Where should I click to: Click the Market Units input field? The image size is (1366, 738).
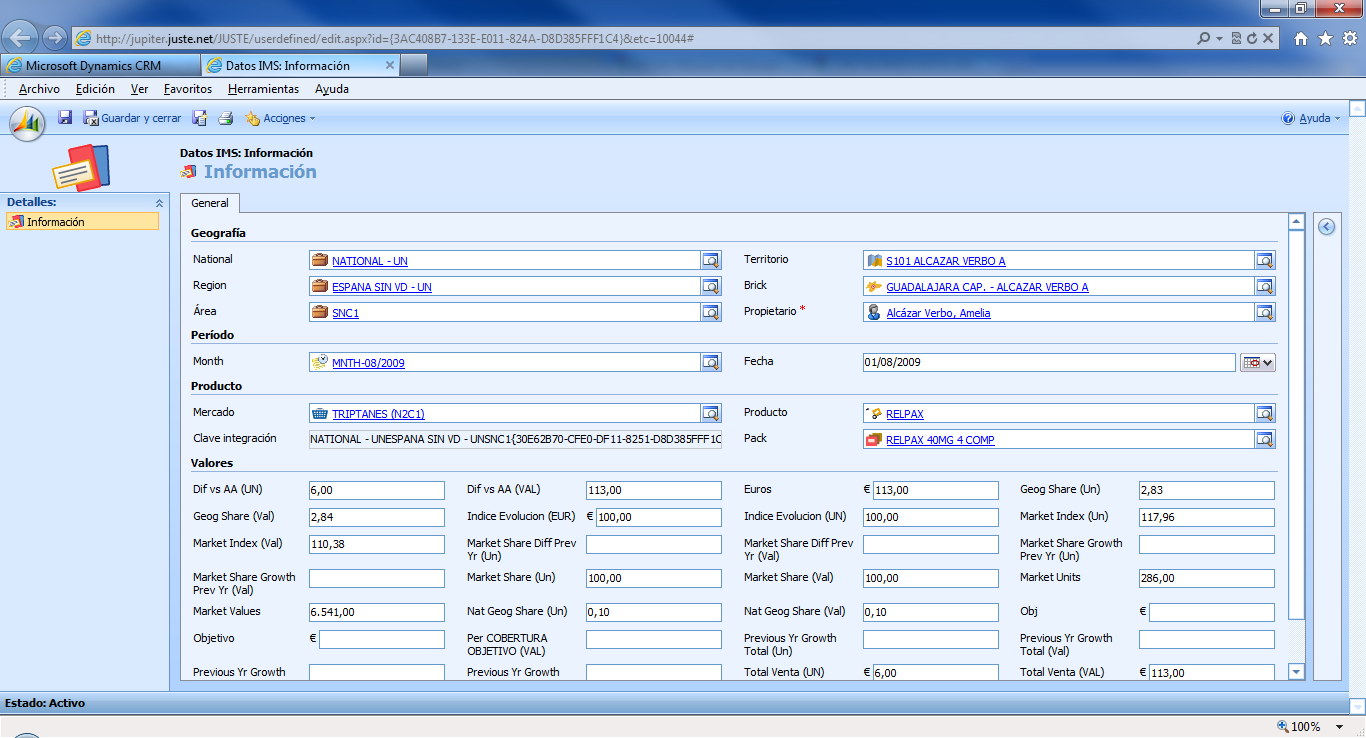click(1207, 578)
